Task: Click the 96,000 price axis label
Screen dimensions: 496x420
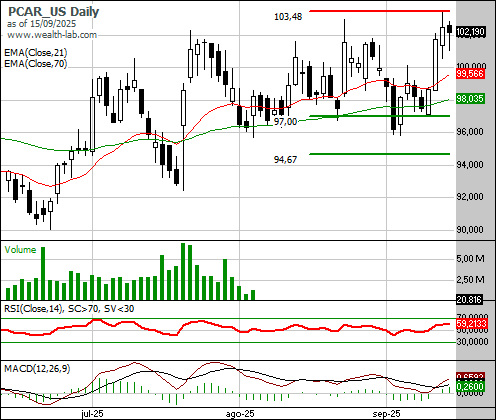Action: tap(470, 132)
